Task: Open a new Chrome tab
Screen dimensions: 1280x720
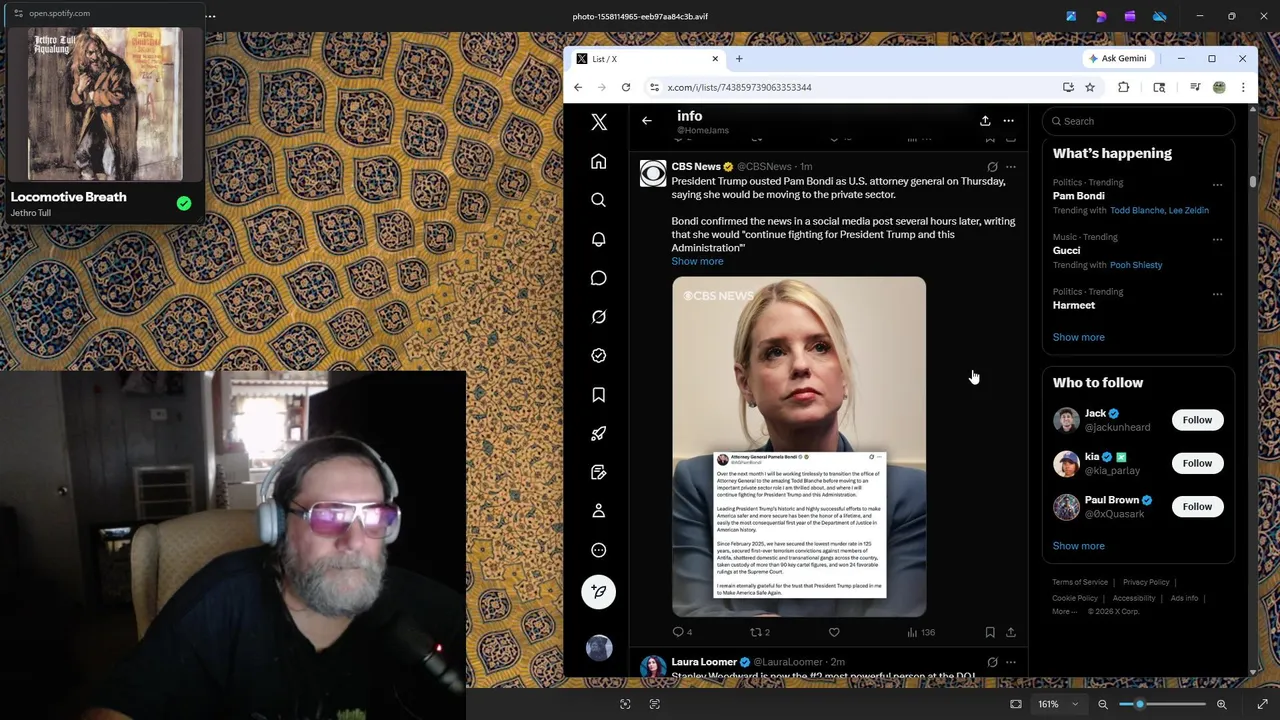Action: [739, 59]
